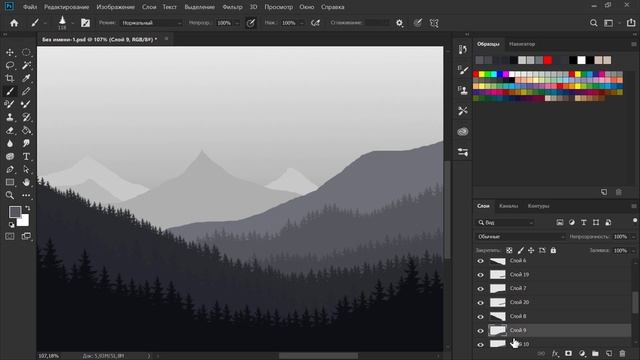Screen dimensions: 640x360
Task: Toggle pressure for opacity icon
Action: [x=251, y=23]
